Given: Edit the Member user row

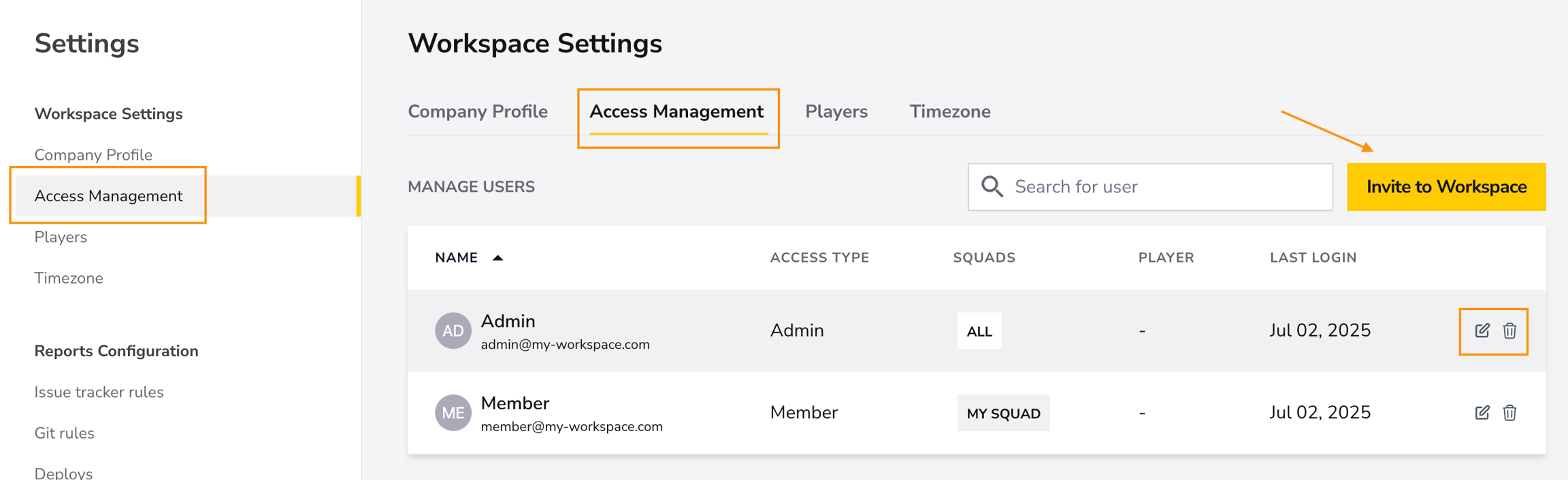Looking at the screenshot, I should click(x=1482, y=413).
